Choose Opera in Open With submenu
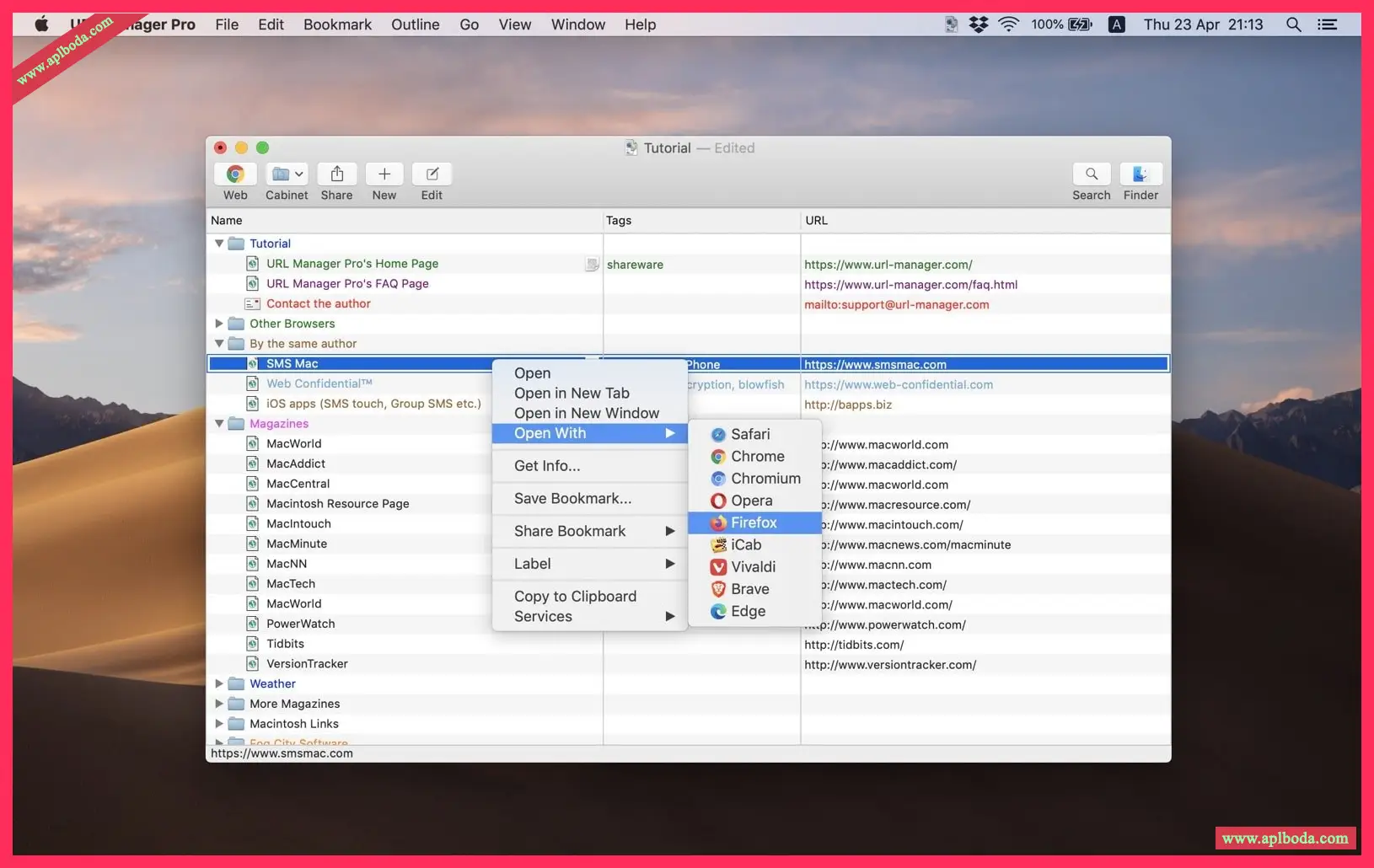Image resolution: width=1374 pixels, height=868 pixels. click(754, 501)
